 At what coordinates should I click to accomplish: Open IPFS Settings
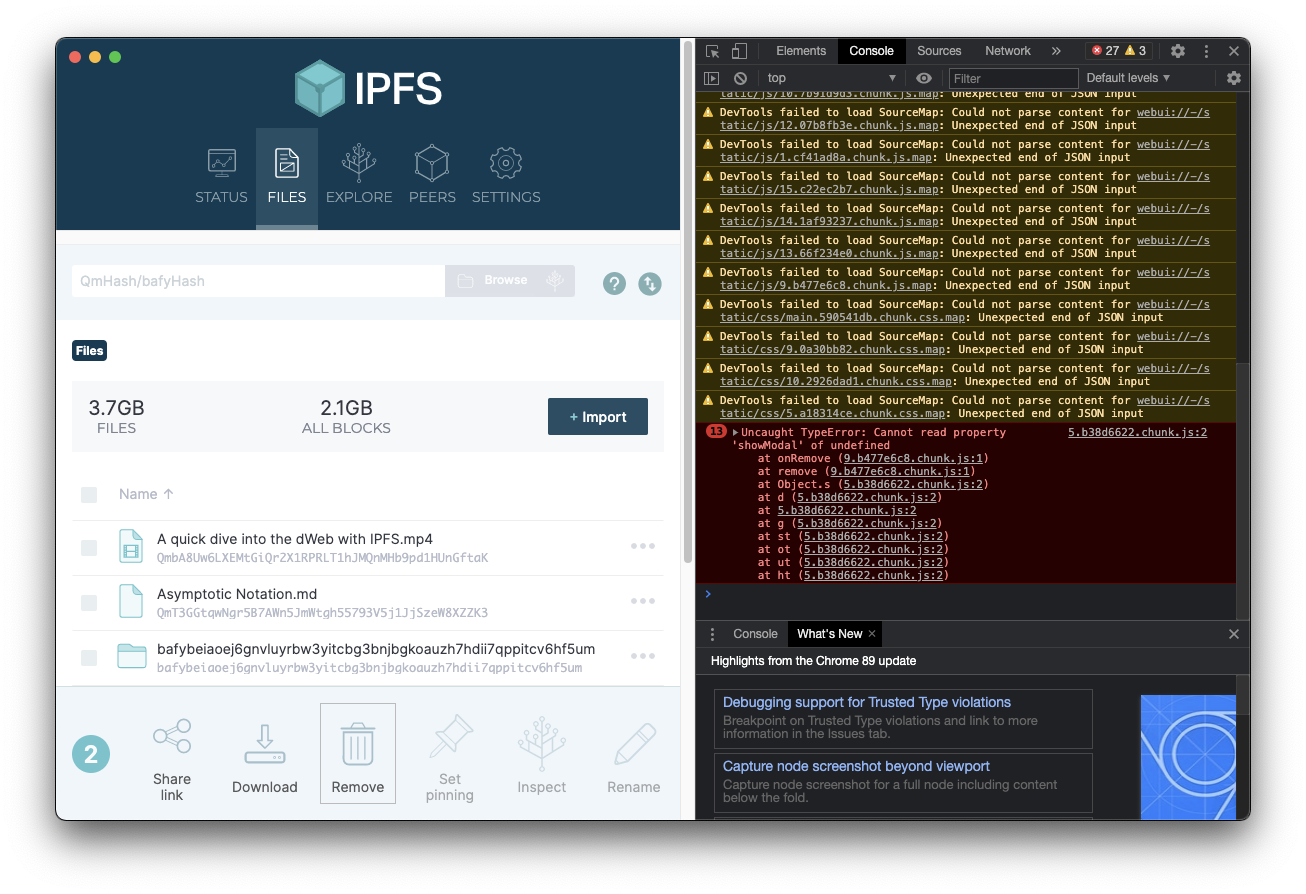pos(506,175)
